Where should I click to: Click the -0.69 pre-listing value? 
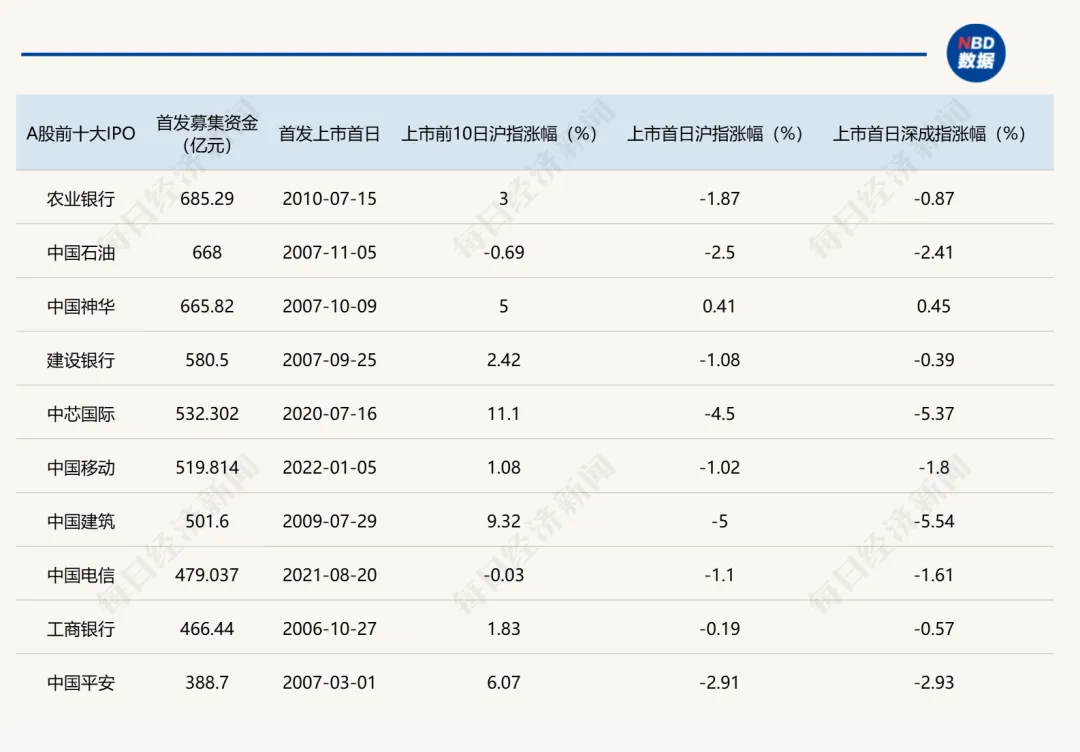coord(503,253)
